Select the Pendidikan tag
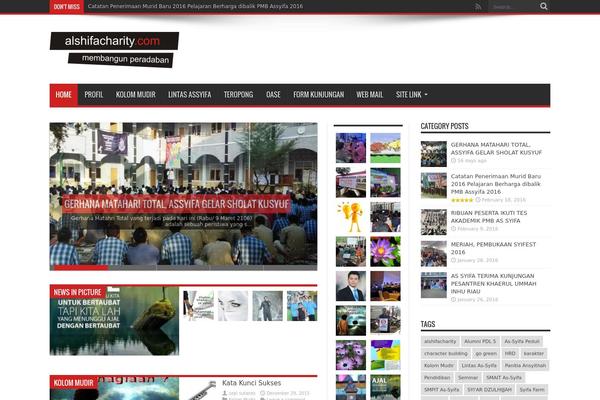The width and height of the screenshot is (600, 400). click(x=437, y=378)
